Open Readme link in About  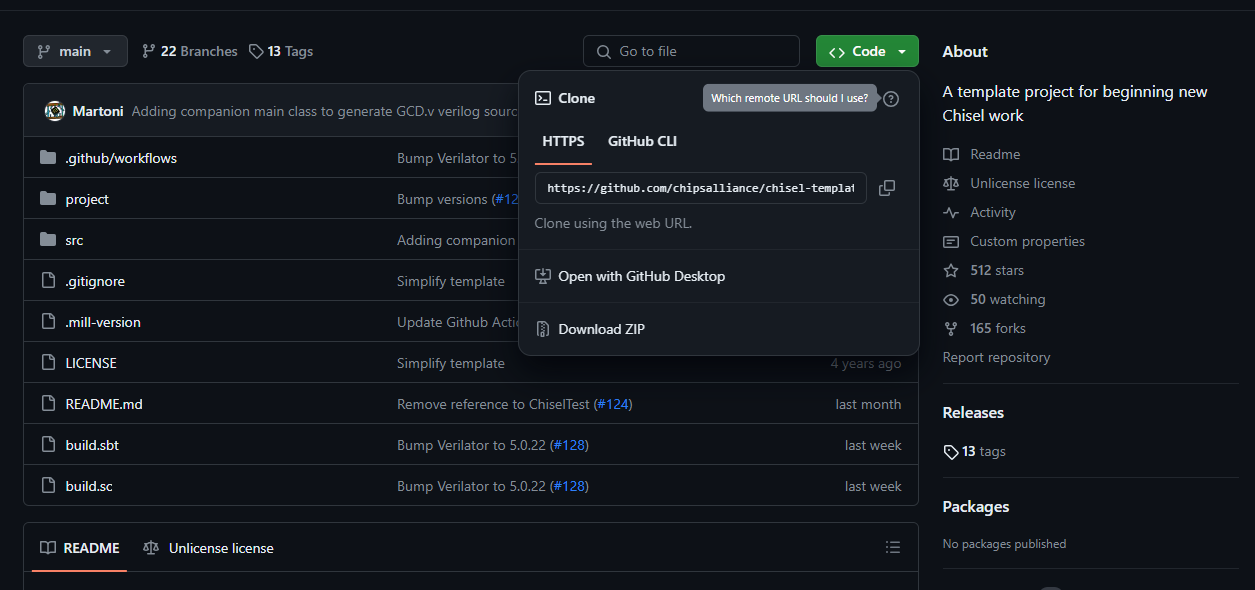[995, 154]
